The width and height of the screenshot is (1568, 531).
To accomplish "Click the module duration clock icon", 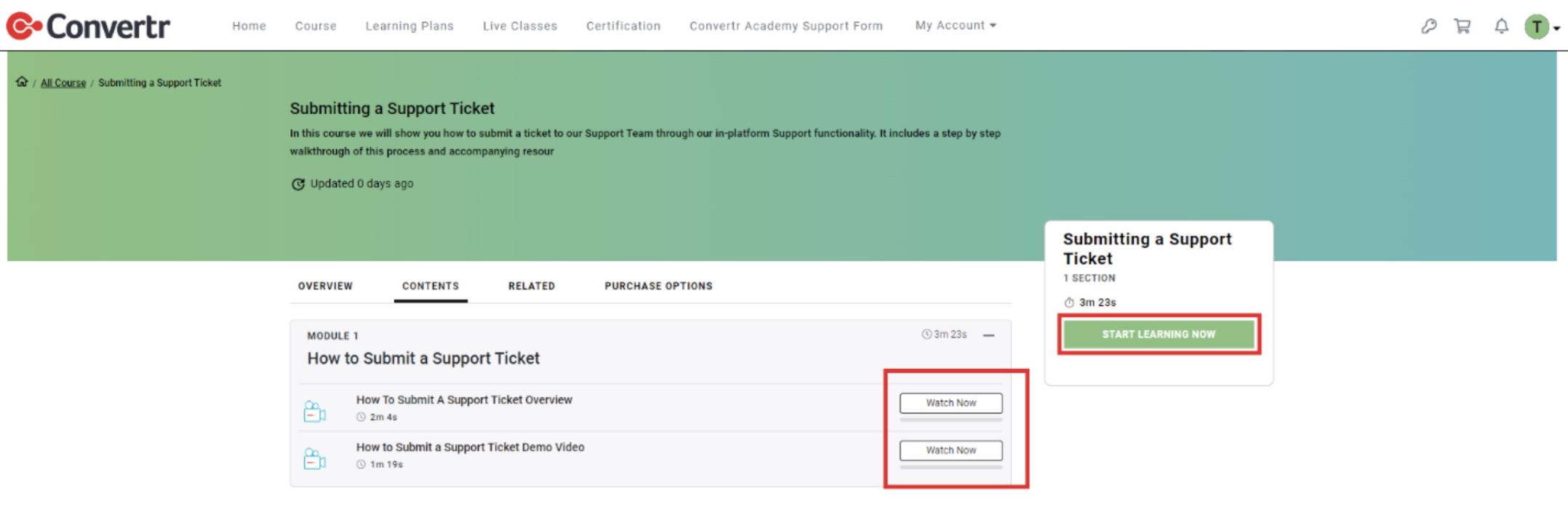I will click(x=927, y=335).
